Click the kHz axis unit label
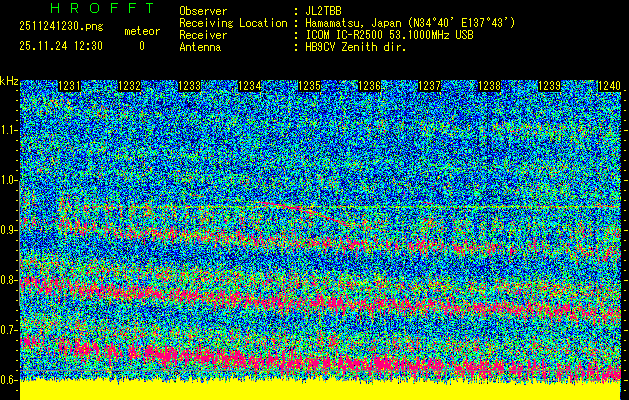629x400 pixels. point(9,80)
